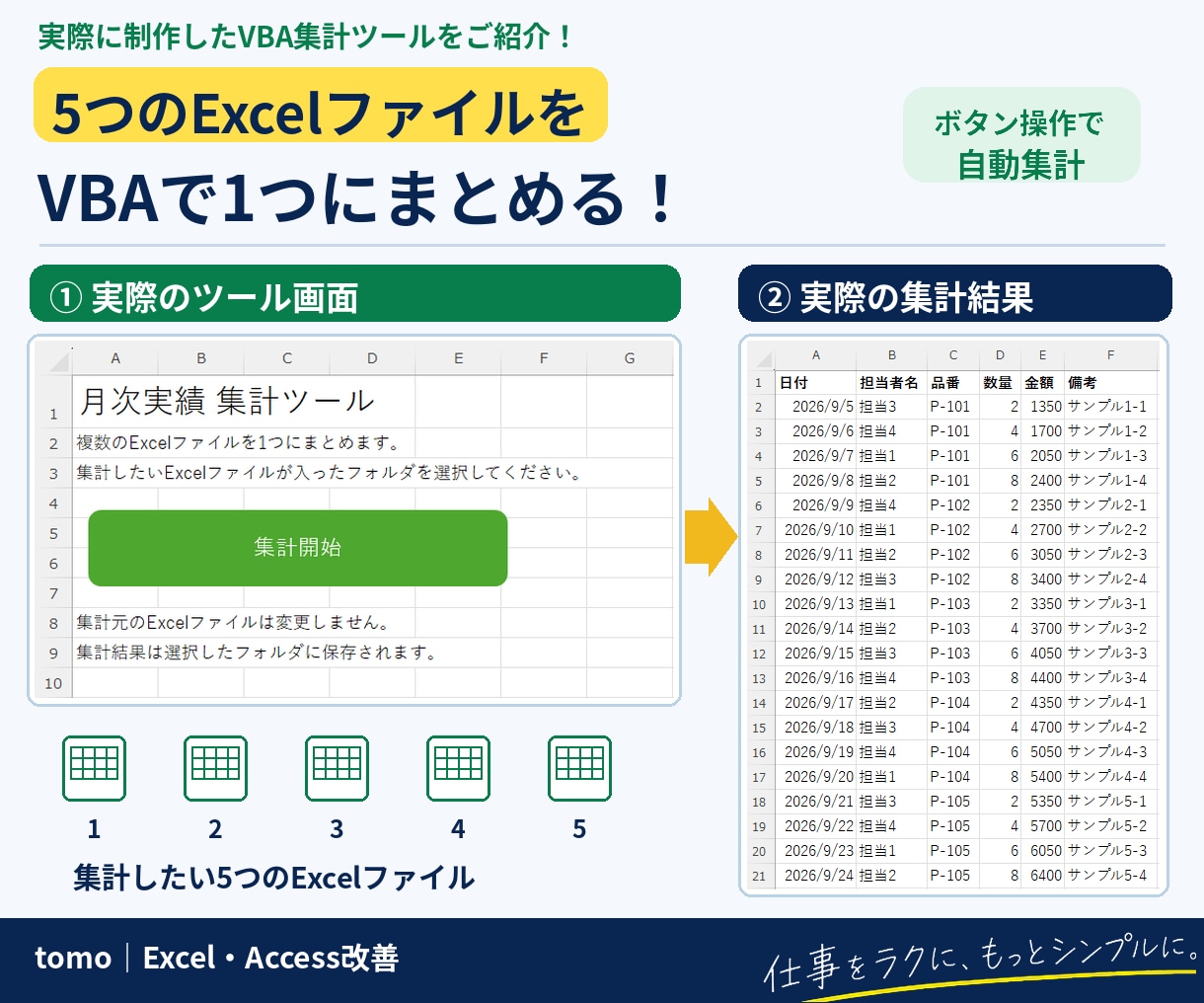Click text 集計元のExcelファイルは変更しません。
The width and height of the screenshot is (1204, 1003).
click(234, 622)
